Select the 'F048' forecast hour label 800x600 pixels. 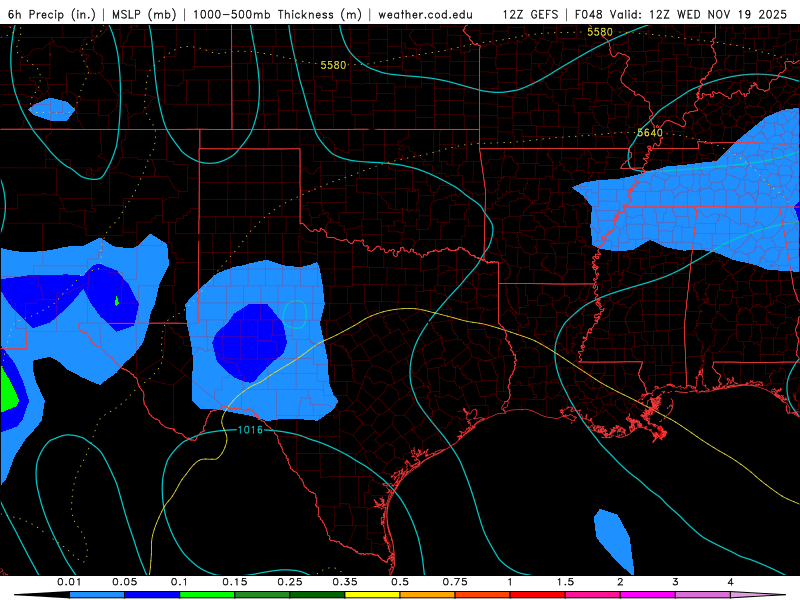point(588,14)
